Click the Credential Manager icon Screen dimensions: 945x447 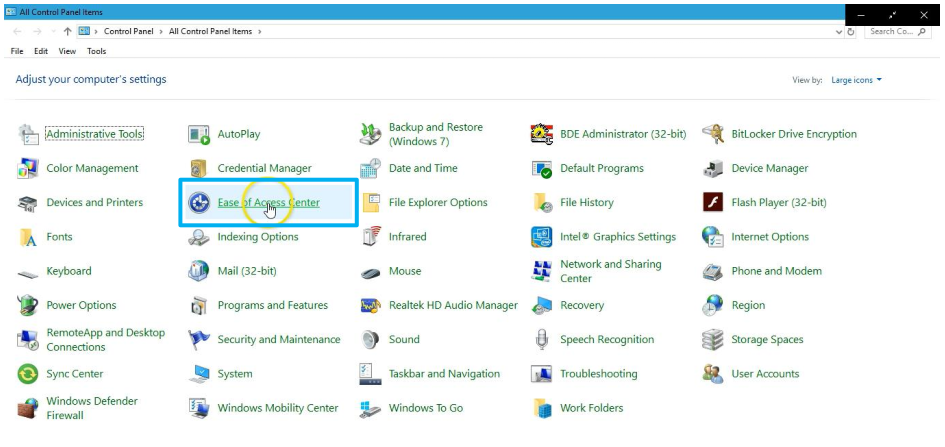point(199,169)
